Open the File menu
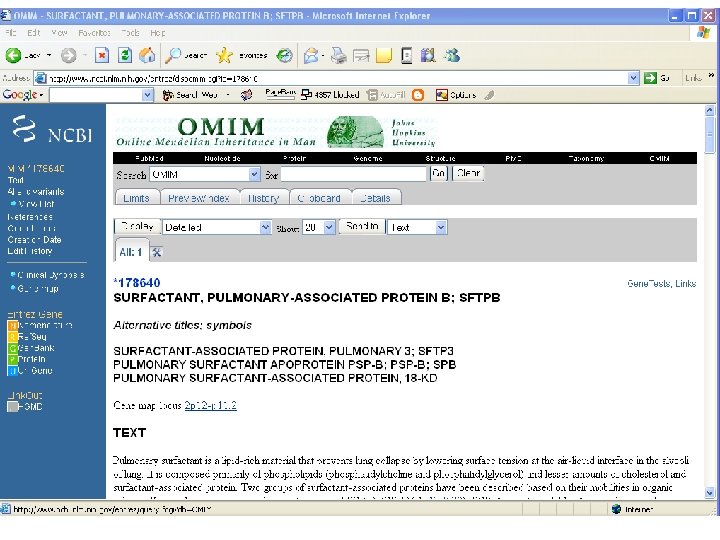The image size is (720, 540). 11,33
